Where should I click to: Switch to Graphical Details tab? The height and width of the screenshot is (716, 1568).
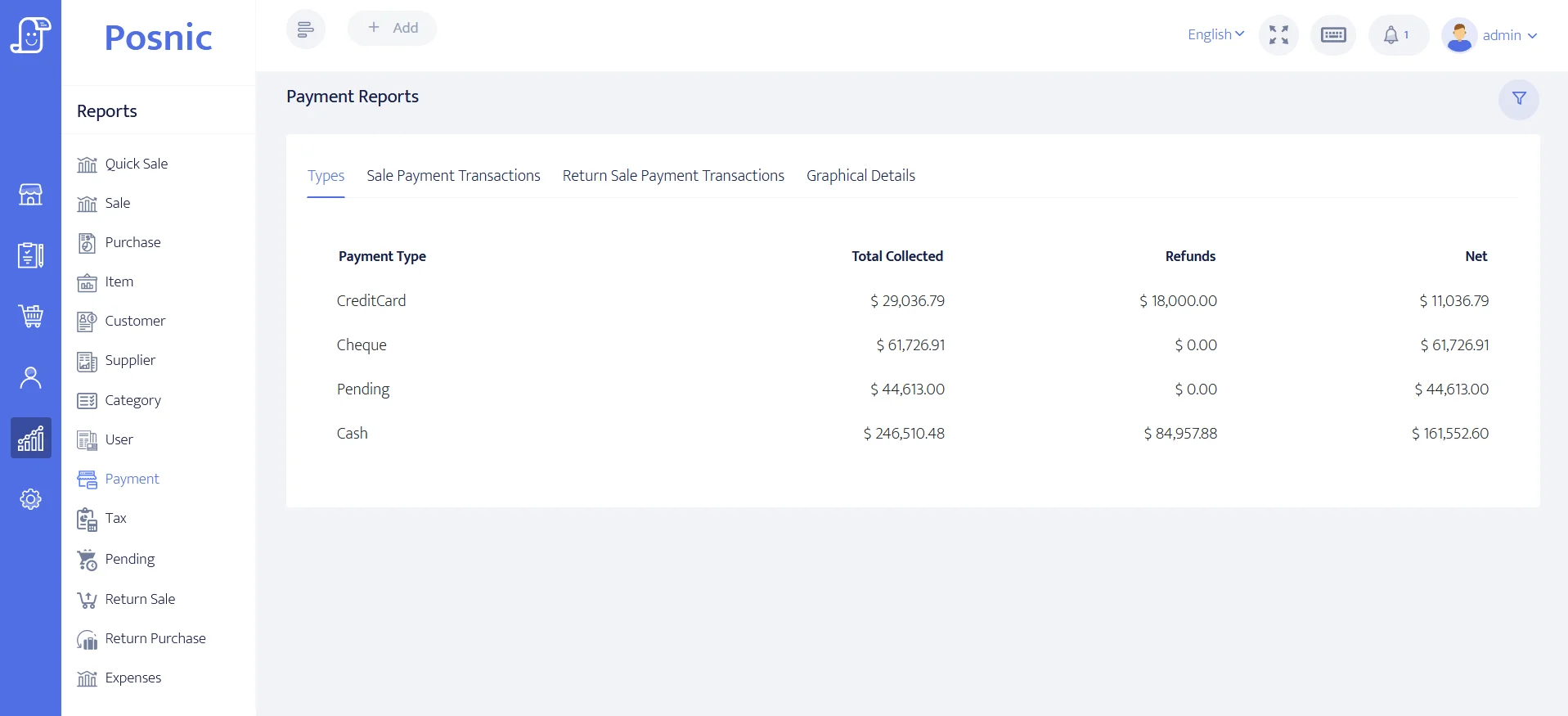coord(860,176)
